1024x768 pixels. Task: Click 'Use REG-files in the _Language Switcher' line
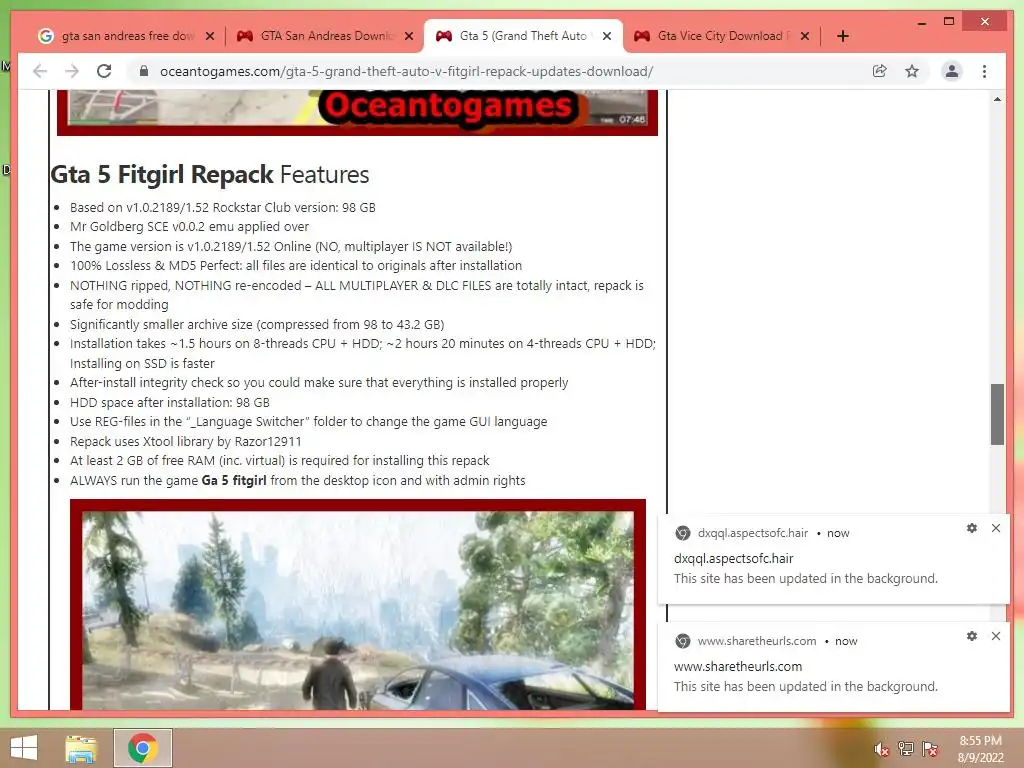tap(309, 422)
